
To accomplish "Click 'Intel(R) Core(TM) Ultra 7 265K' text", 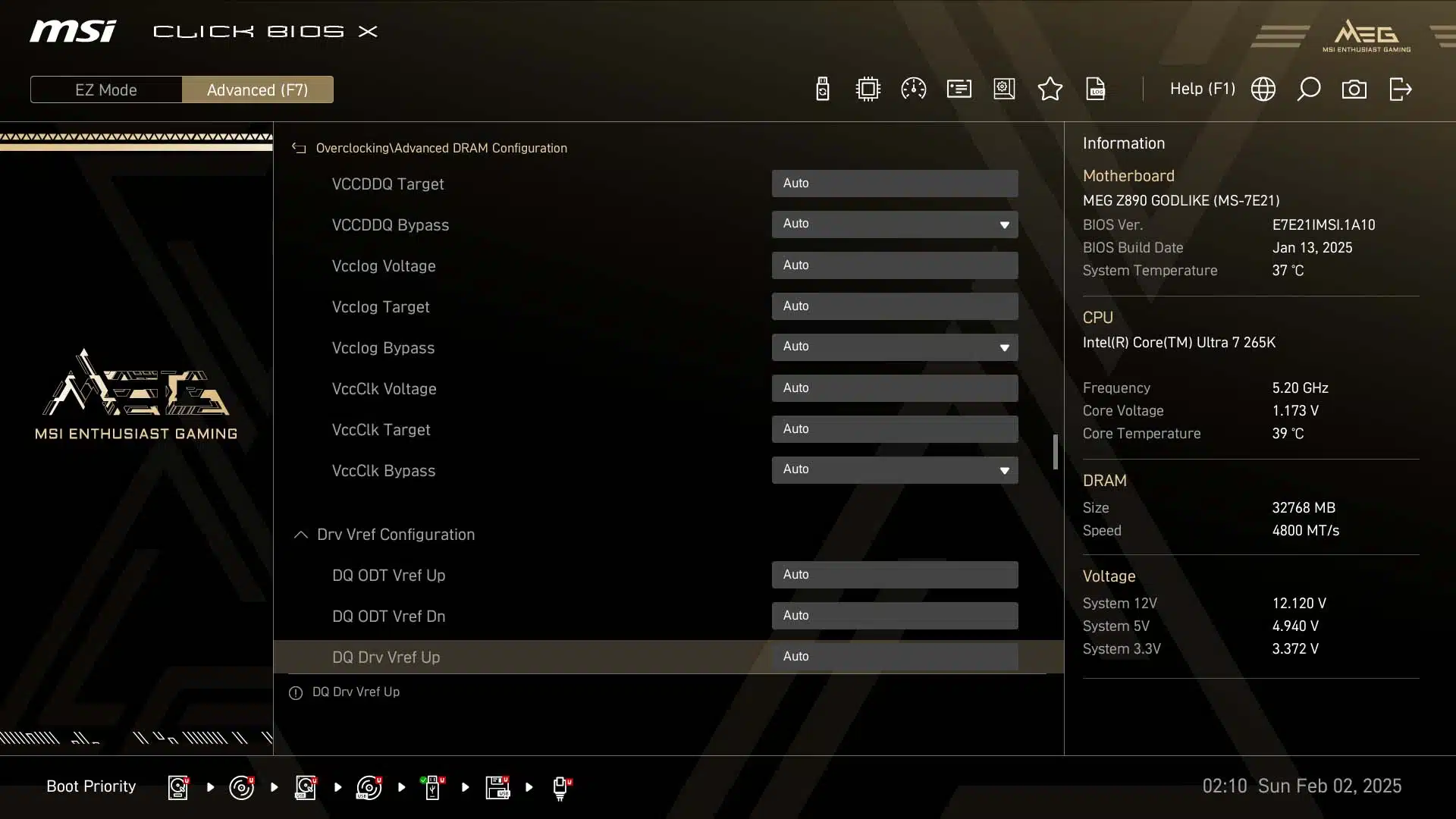I will pos(1178,343).
